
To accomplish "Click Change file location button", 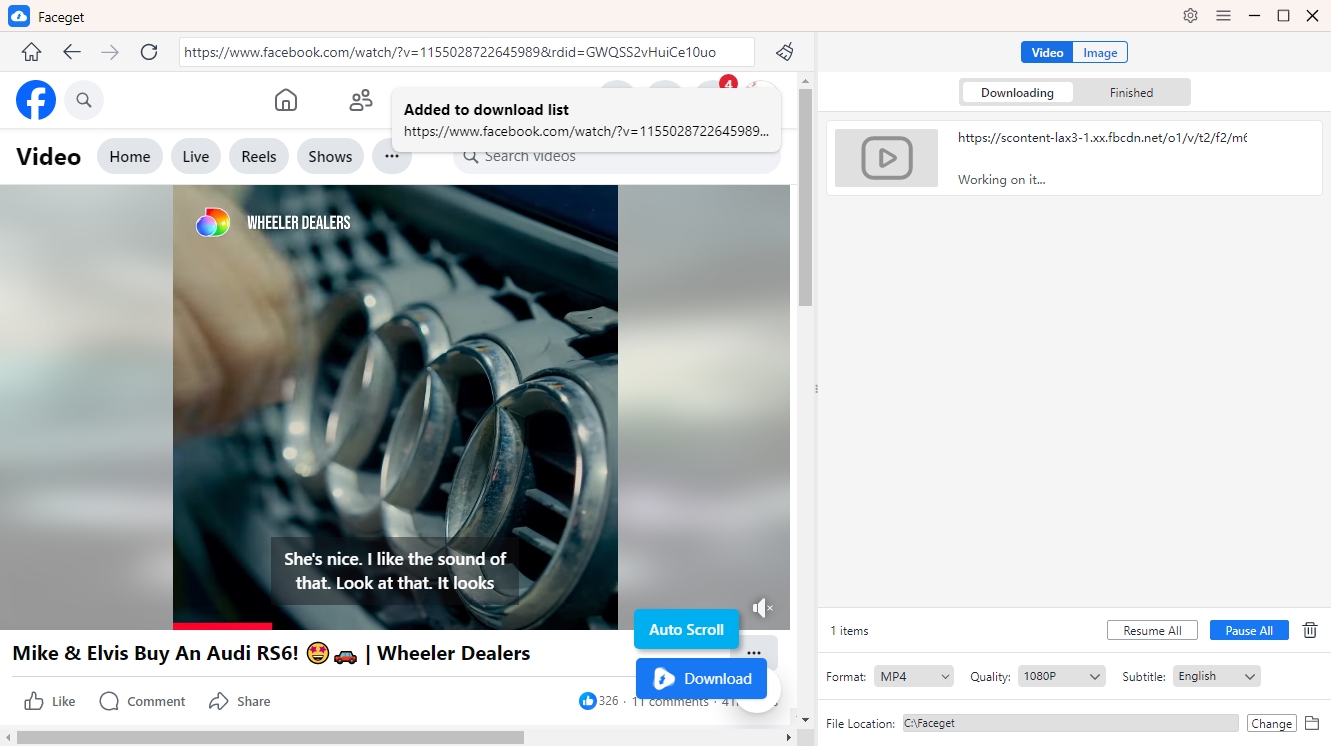I will pyautogui.click(x=1271, y=723).
